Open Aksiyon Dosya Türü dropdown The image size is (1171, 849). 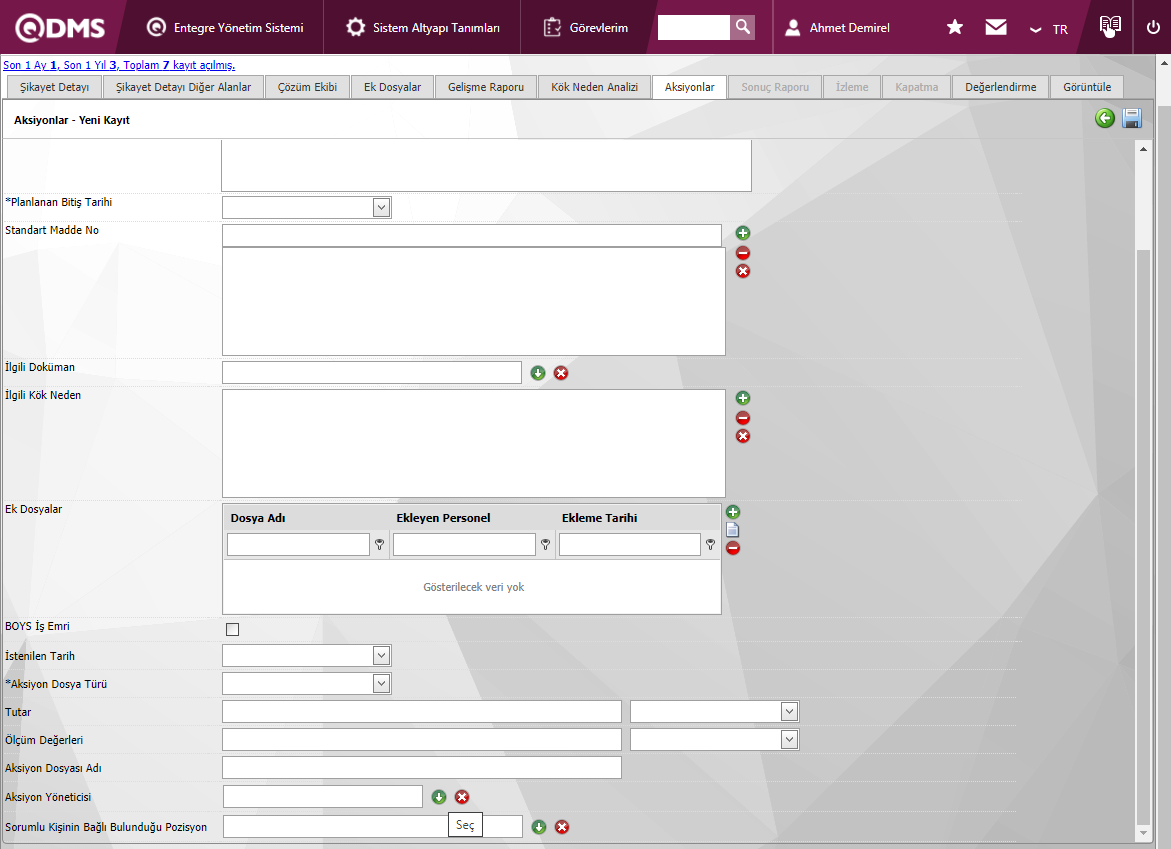tap(381, 683)
